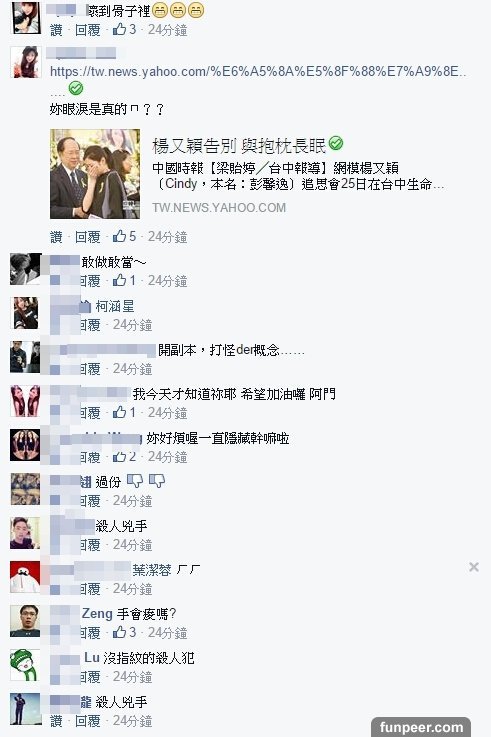Hide the 葉潔榕 comment with its X icon

[474, 567]
